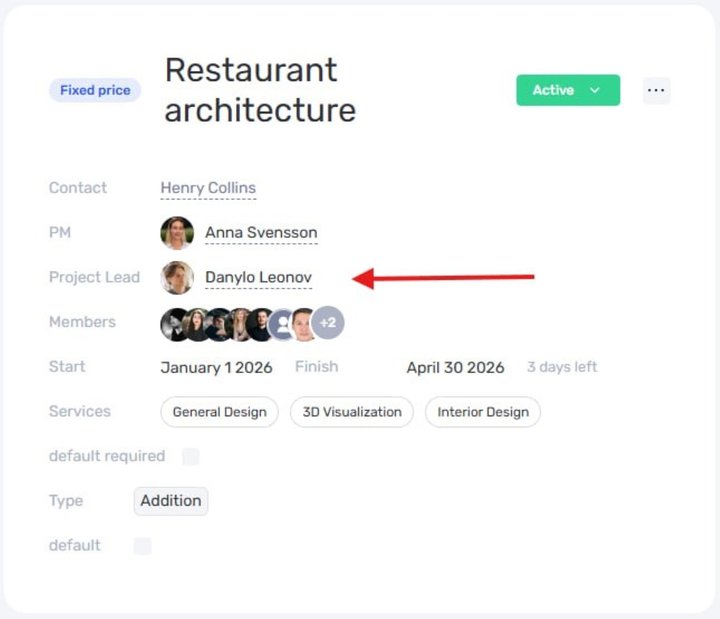This screenshot has height=619, width=720.
Task: Click the Fixed price badge
Action: pyautogui.click(x=95, y=90)
